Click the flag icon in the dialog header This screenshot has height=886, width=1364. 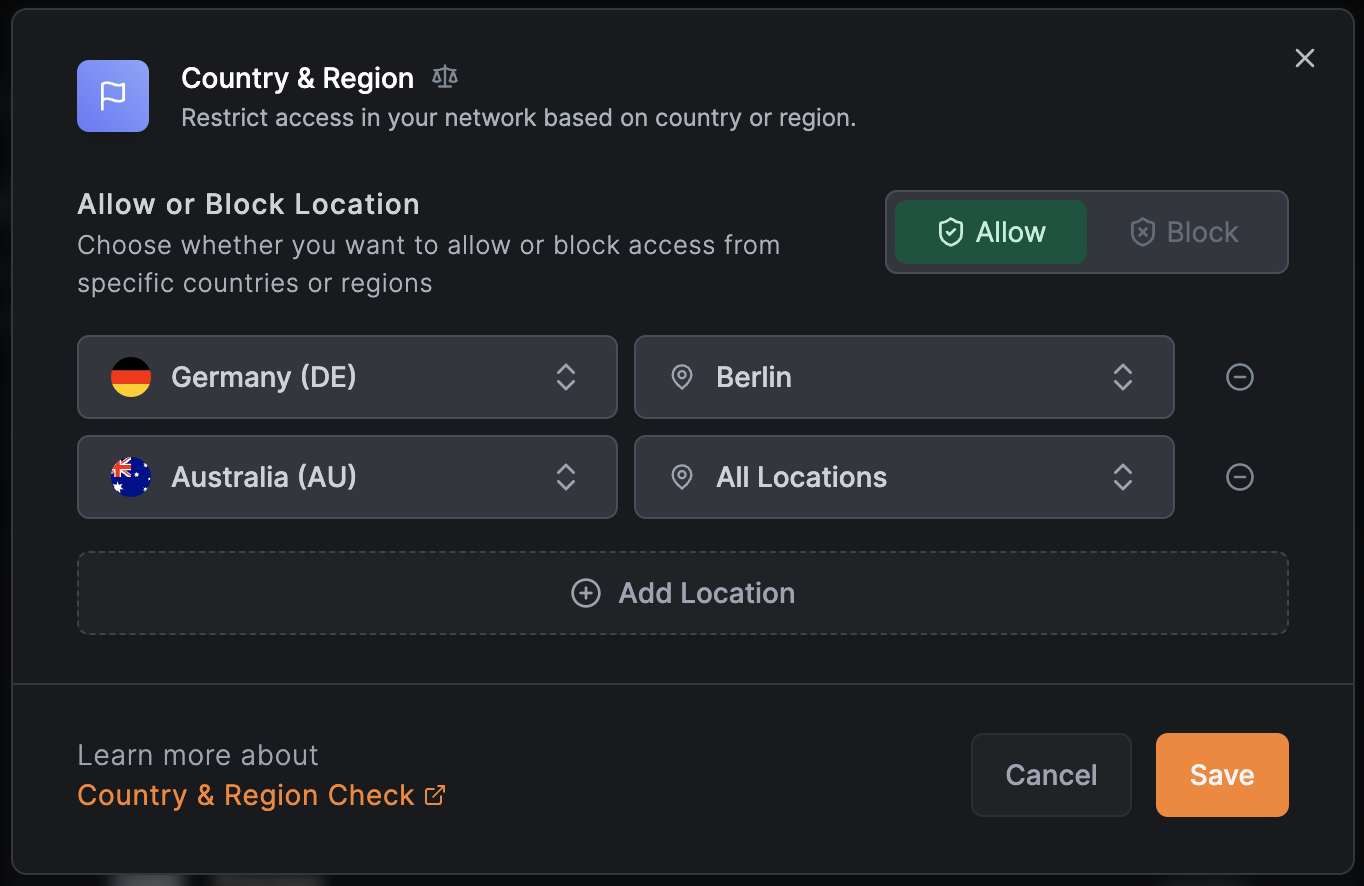pos(112,95)
